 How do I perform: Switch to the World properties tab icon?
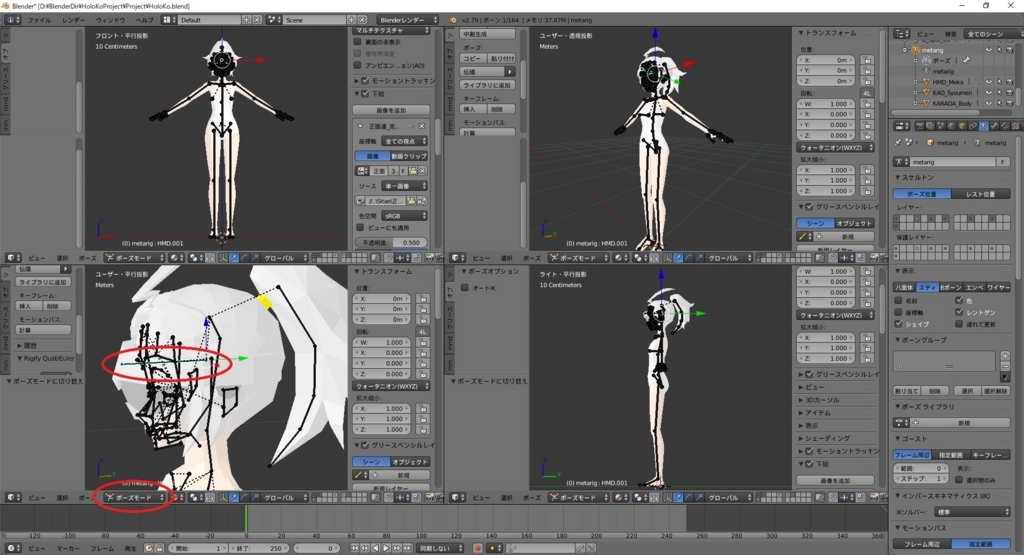(952, 126)
